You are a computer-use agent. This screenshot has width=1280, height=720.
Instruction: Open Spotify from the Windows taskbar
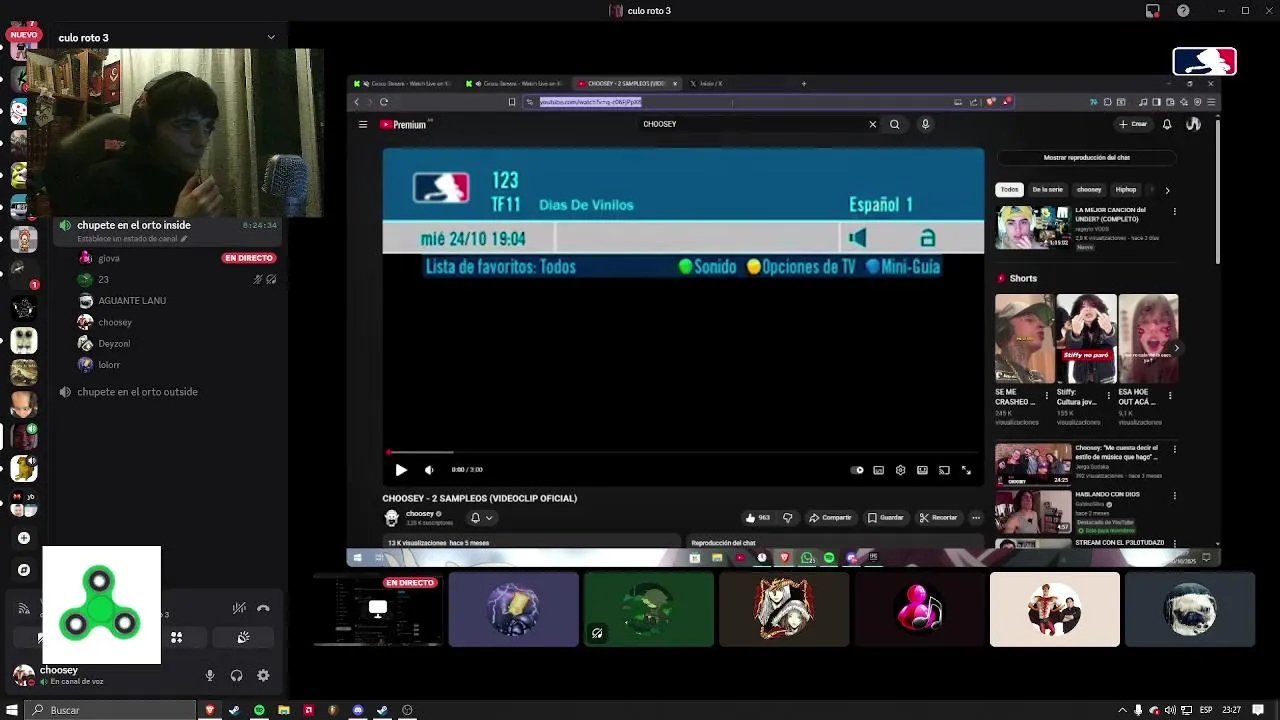[x=259, y=710]
